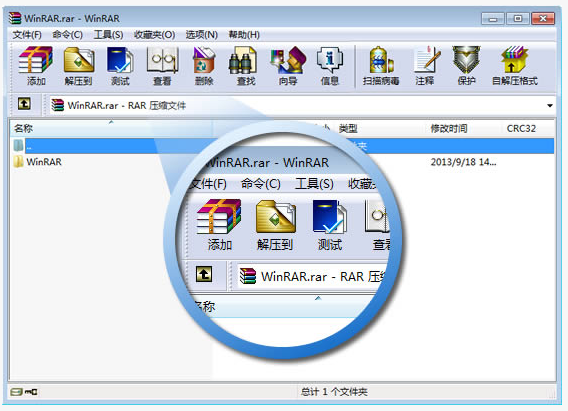
Task: Click the resize grip at status bar corner
Action: [x=552, y=394]
